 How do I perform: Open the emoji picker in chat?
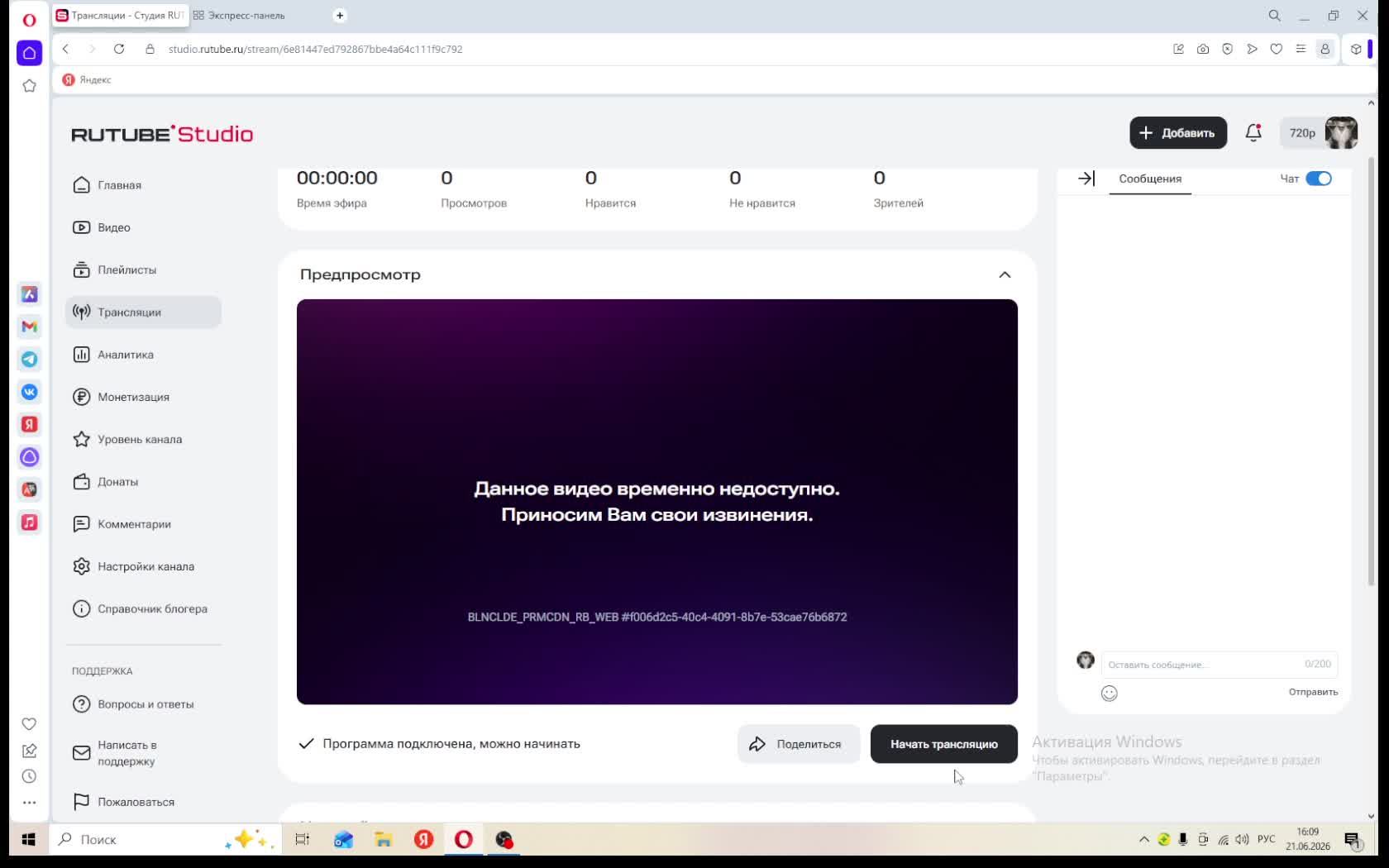(x=1110, y=694)
